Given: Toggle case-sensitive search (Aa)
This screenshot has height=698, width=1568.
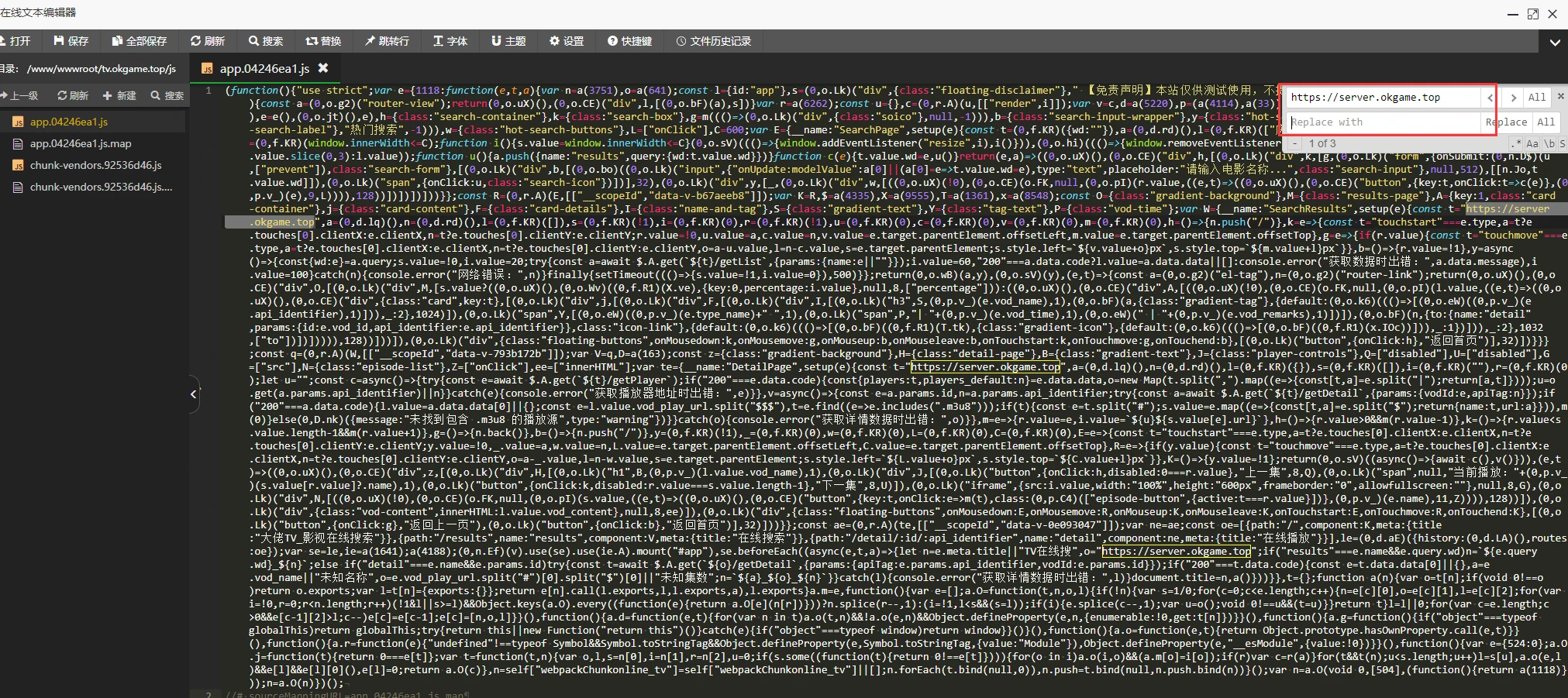Looking at the screenshot, I should coord(1532,143).
